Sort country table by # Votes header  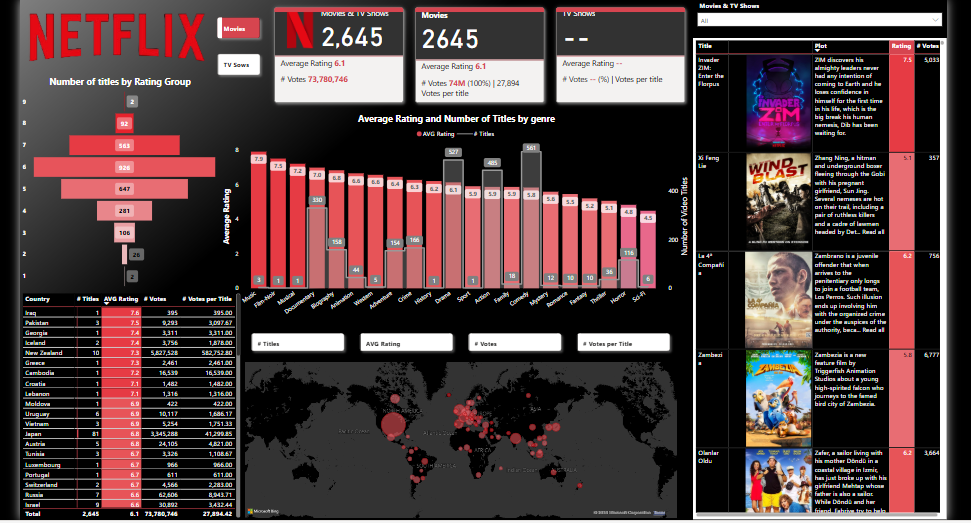tap(155, 299)
